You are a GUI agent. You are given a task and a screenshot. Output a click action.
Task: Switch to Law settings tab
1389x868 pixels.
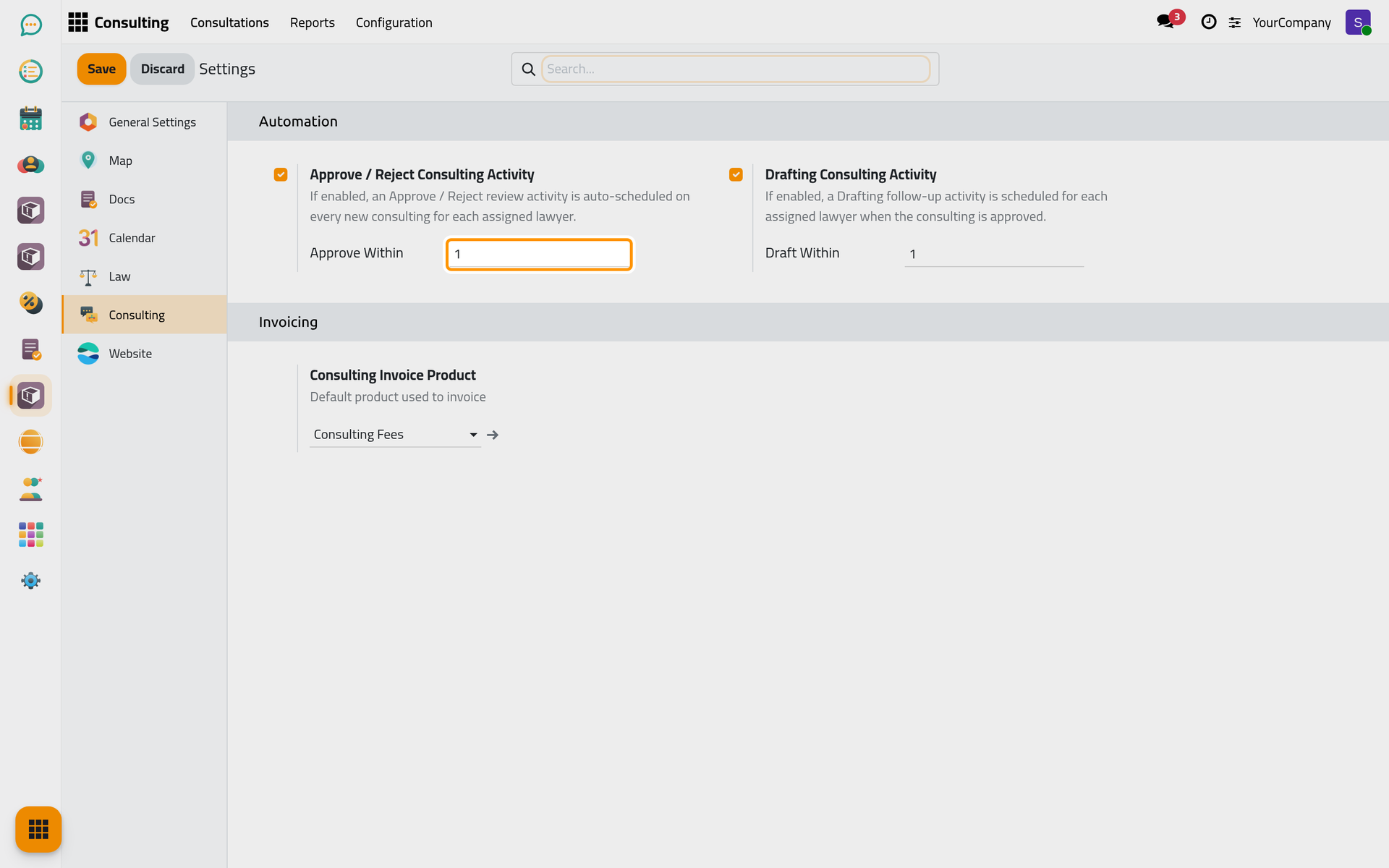pos(145,276)
